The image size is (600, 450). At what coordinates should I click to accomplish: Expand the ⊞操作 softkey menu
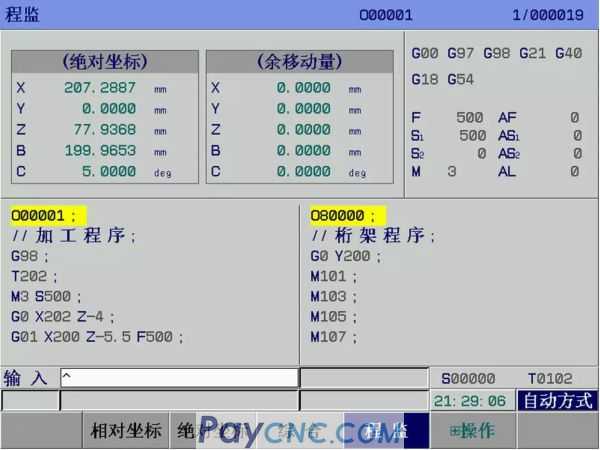coord(471,431)
